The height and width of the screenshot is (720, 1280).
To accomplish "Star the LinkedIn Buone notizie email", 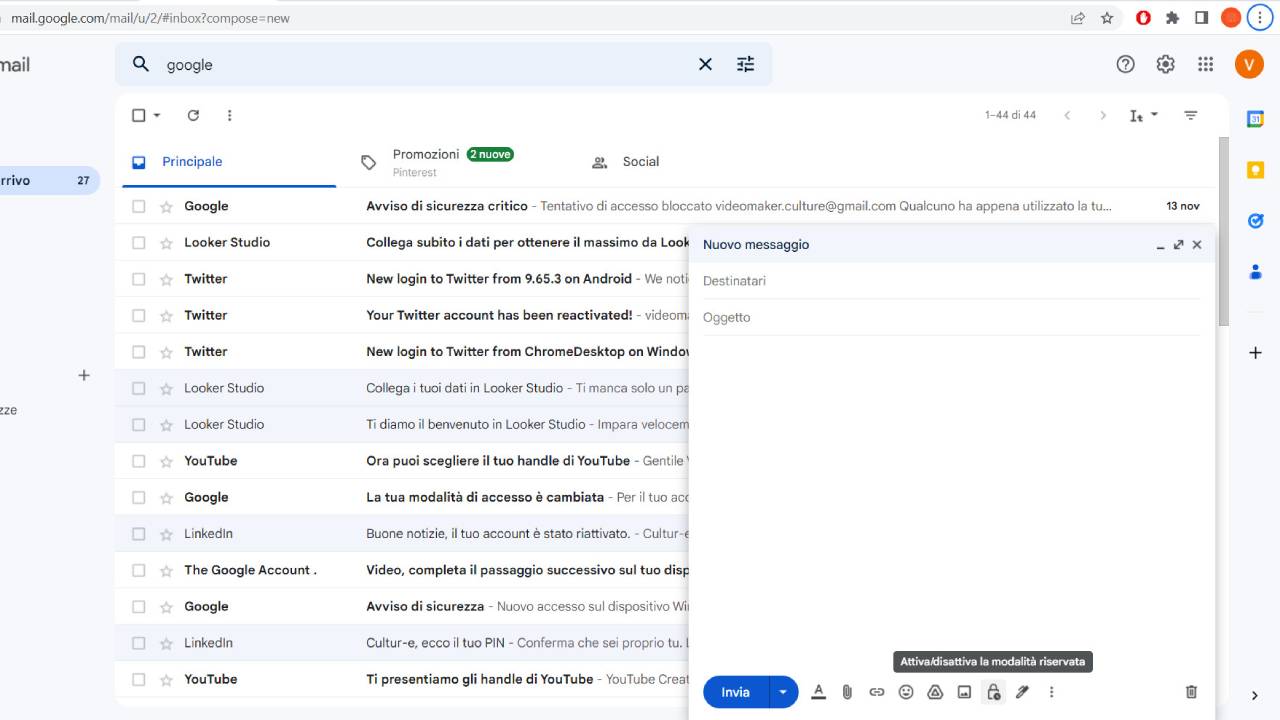I will tap(166, 534).
